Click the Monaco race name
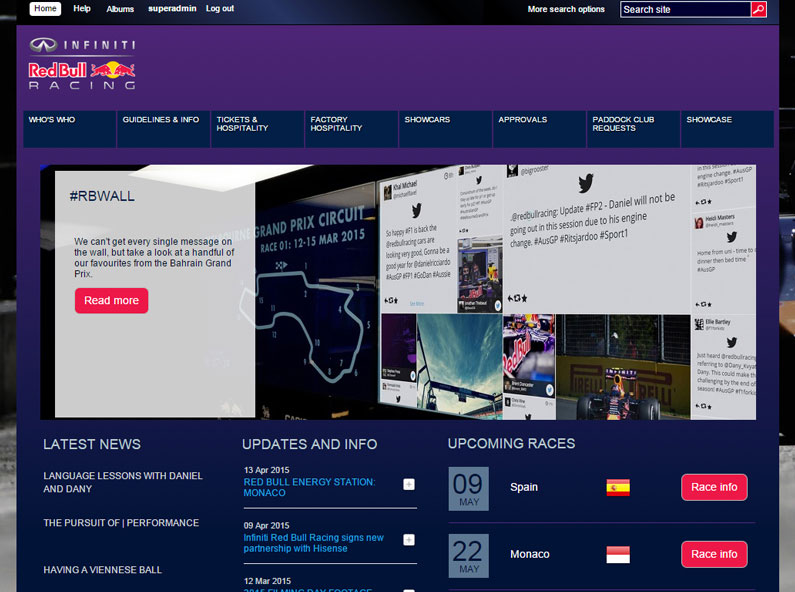Viewport: 795px width, 592px height. pos(530,554)
